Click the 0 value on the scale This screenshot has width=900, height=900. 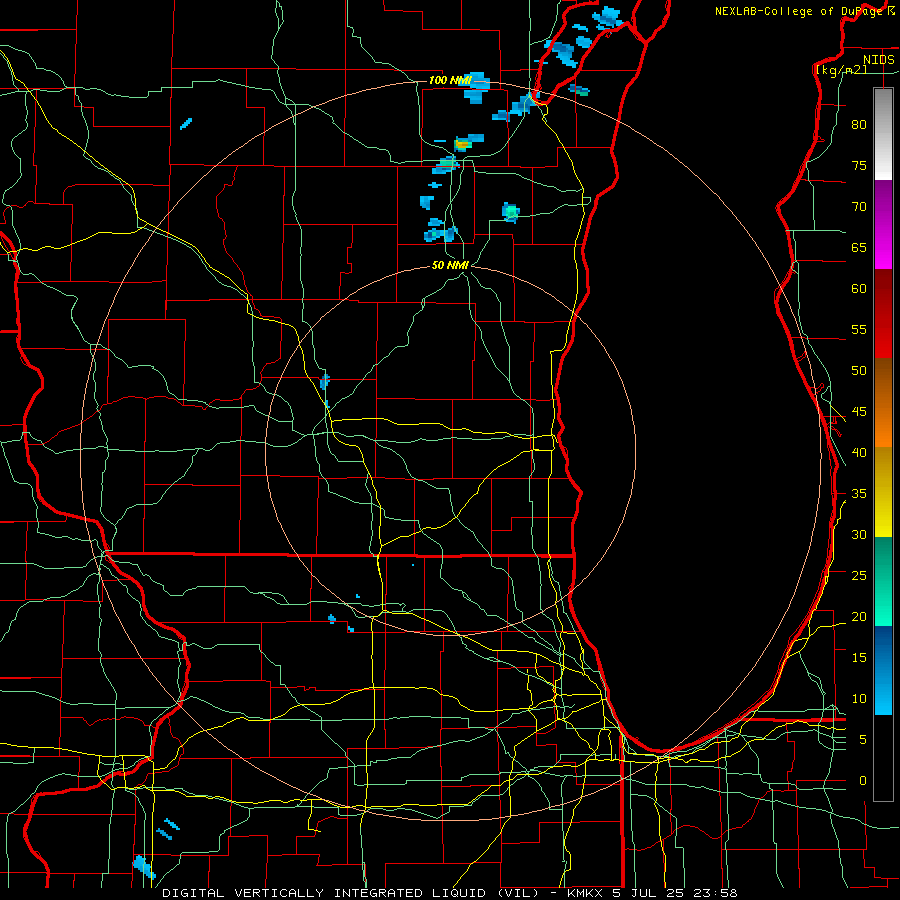point(863,781)
